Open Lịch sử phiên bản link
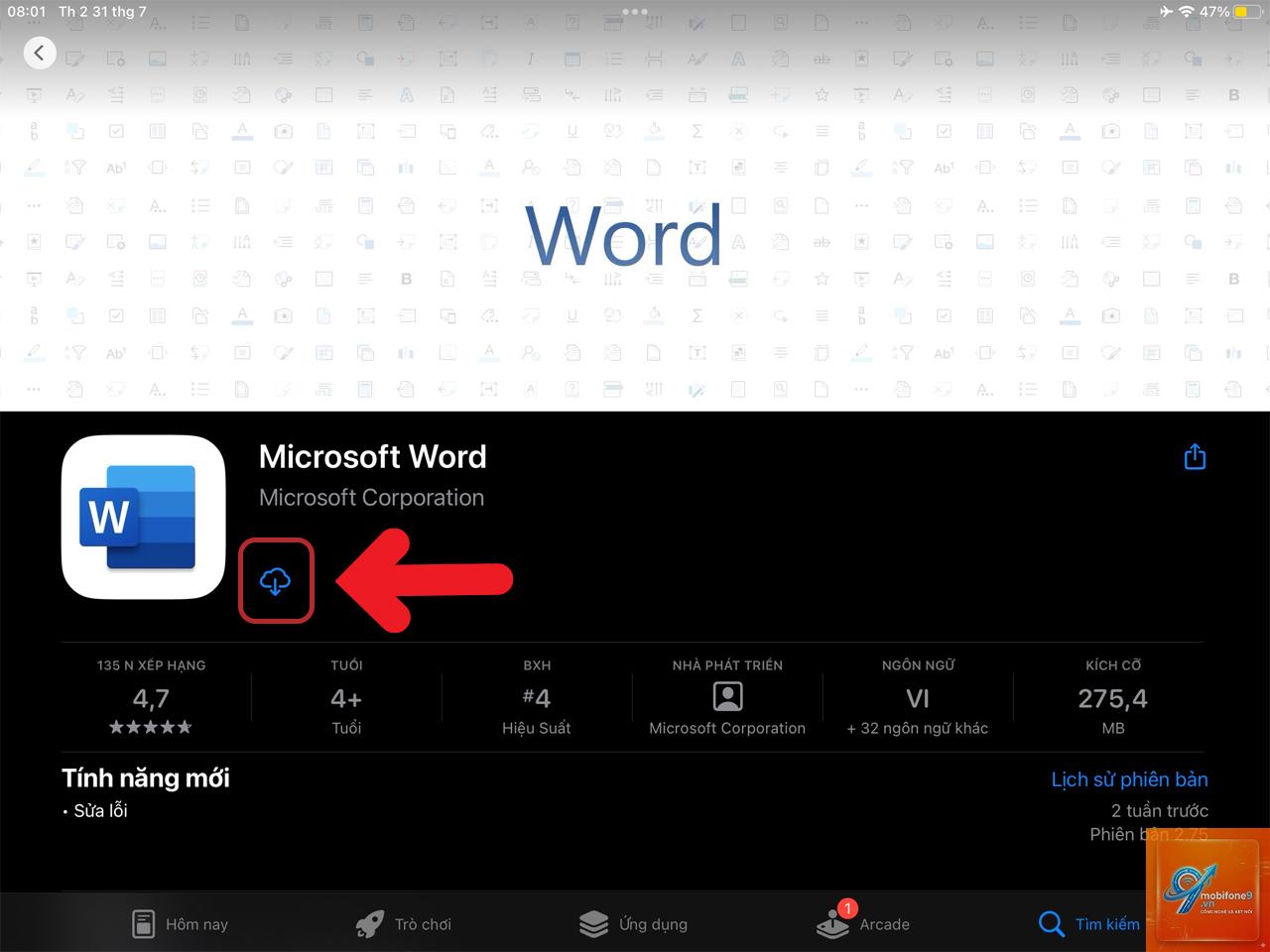Screen dimensions: 1270x952 click(x=1129, y=779)
